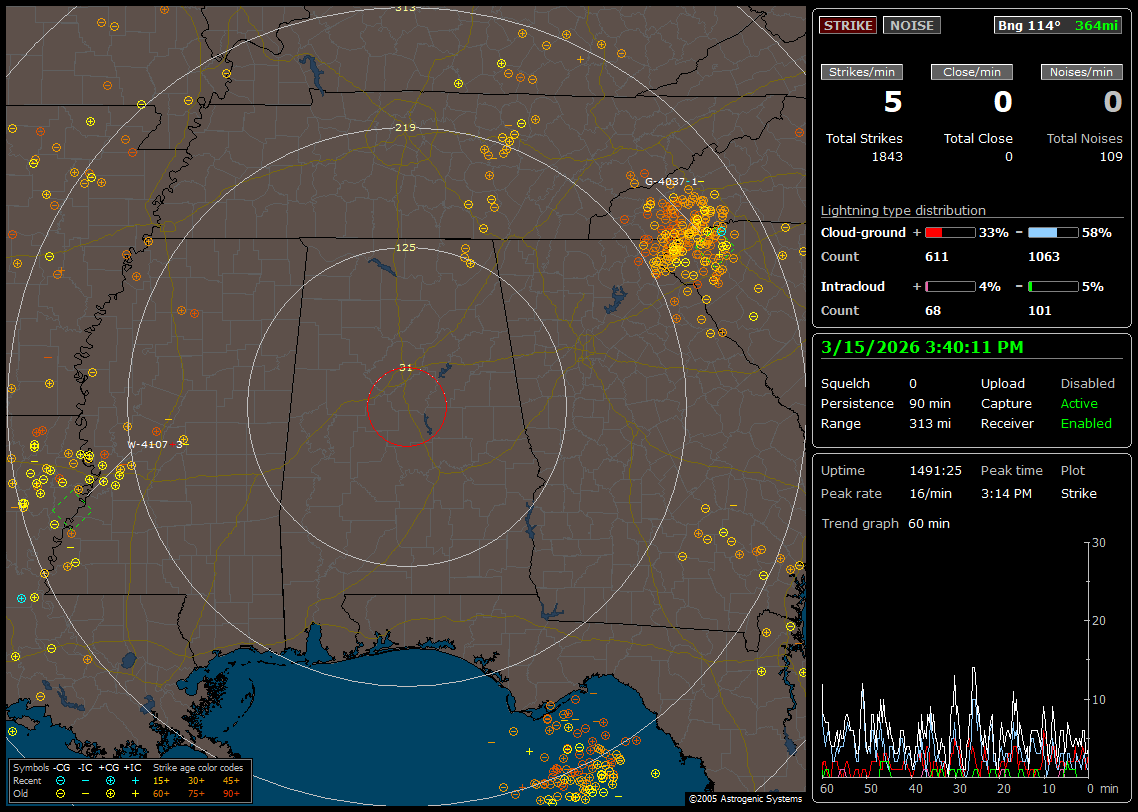Click the gray NOISE indicator button

pos(911,26)
